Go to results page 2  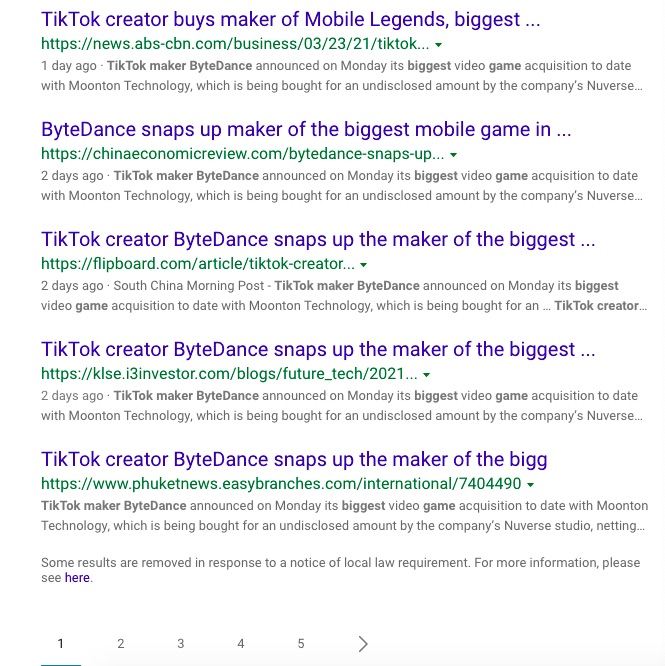coord(121,644)
